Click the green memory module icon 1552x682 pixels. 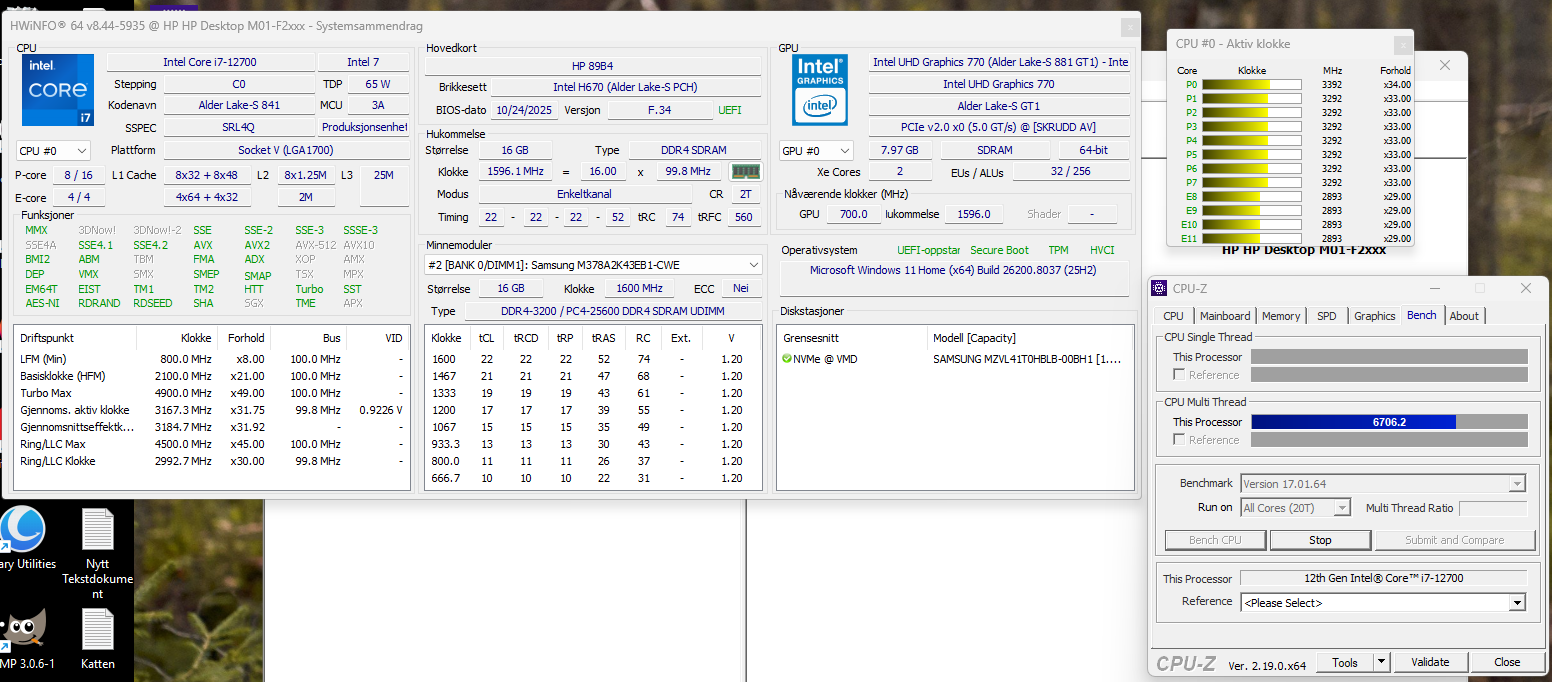pyautogui.click(x=745, y=172)
